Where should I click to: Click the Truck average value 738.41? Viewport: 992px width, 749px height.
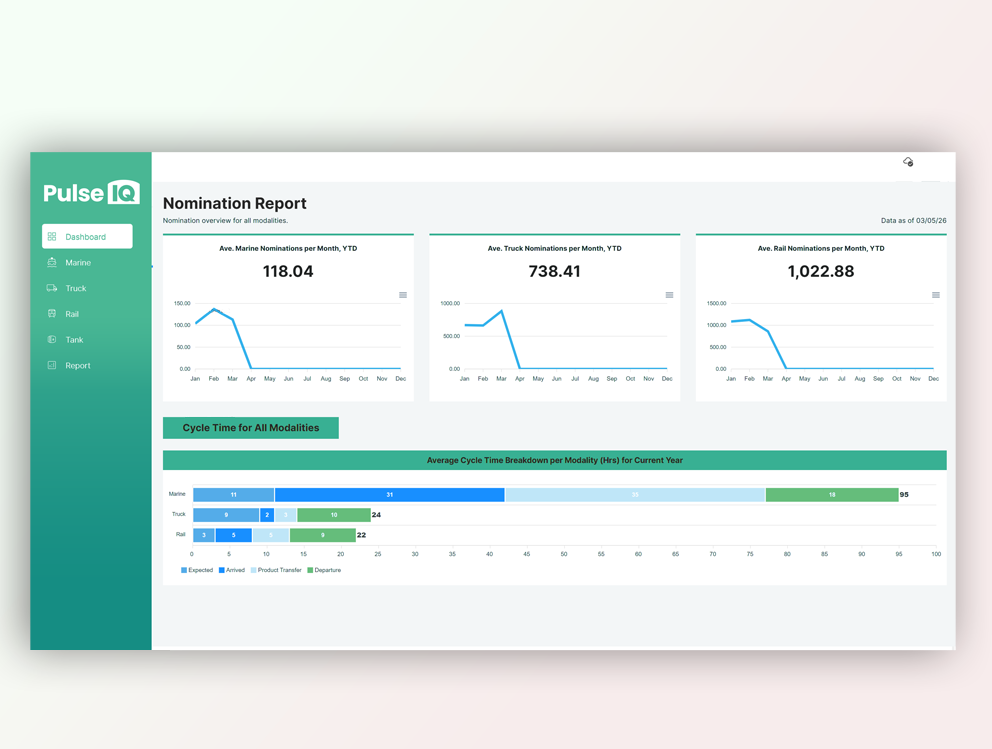click(554, 271)
